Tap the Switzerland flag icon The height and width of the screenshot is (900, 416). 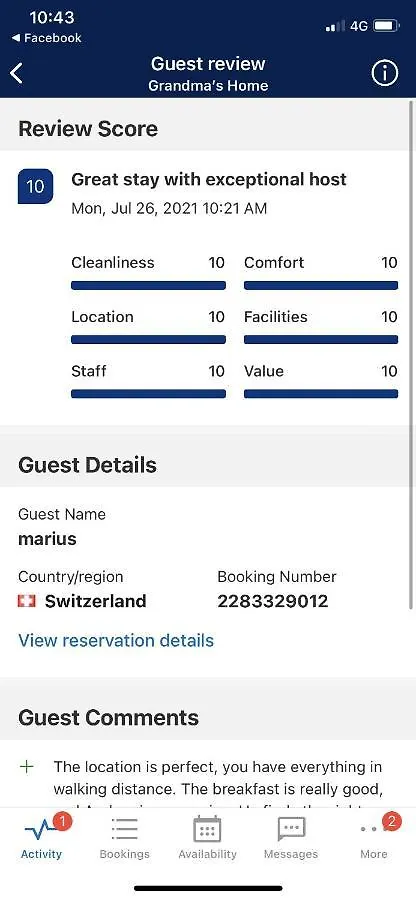pyautogui.click(x=26, y=601)
